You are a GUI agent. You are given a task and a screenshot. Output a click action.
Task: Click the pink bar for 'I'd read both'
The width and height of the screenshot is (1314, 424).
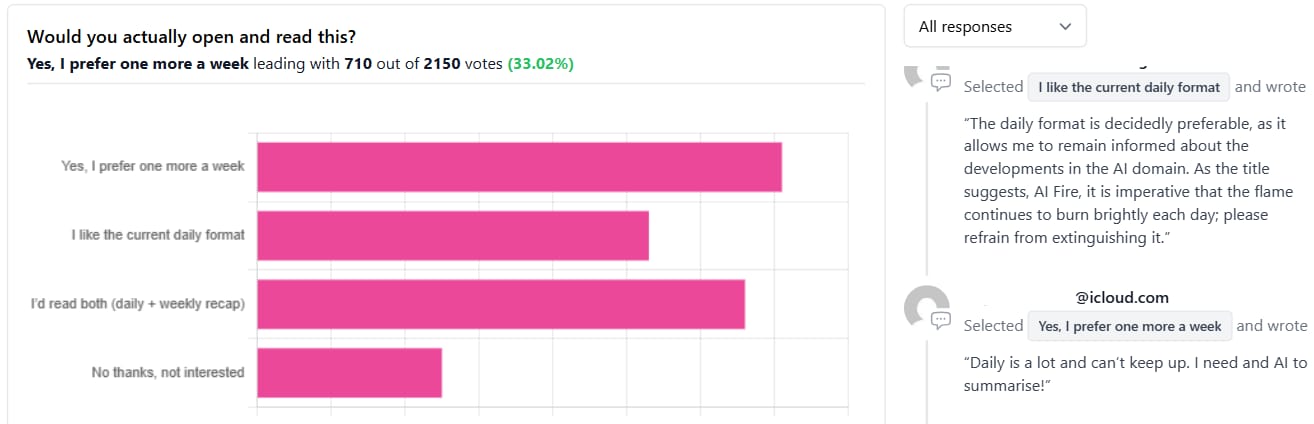click(x=501, y=304)
